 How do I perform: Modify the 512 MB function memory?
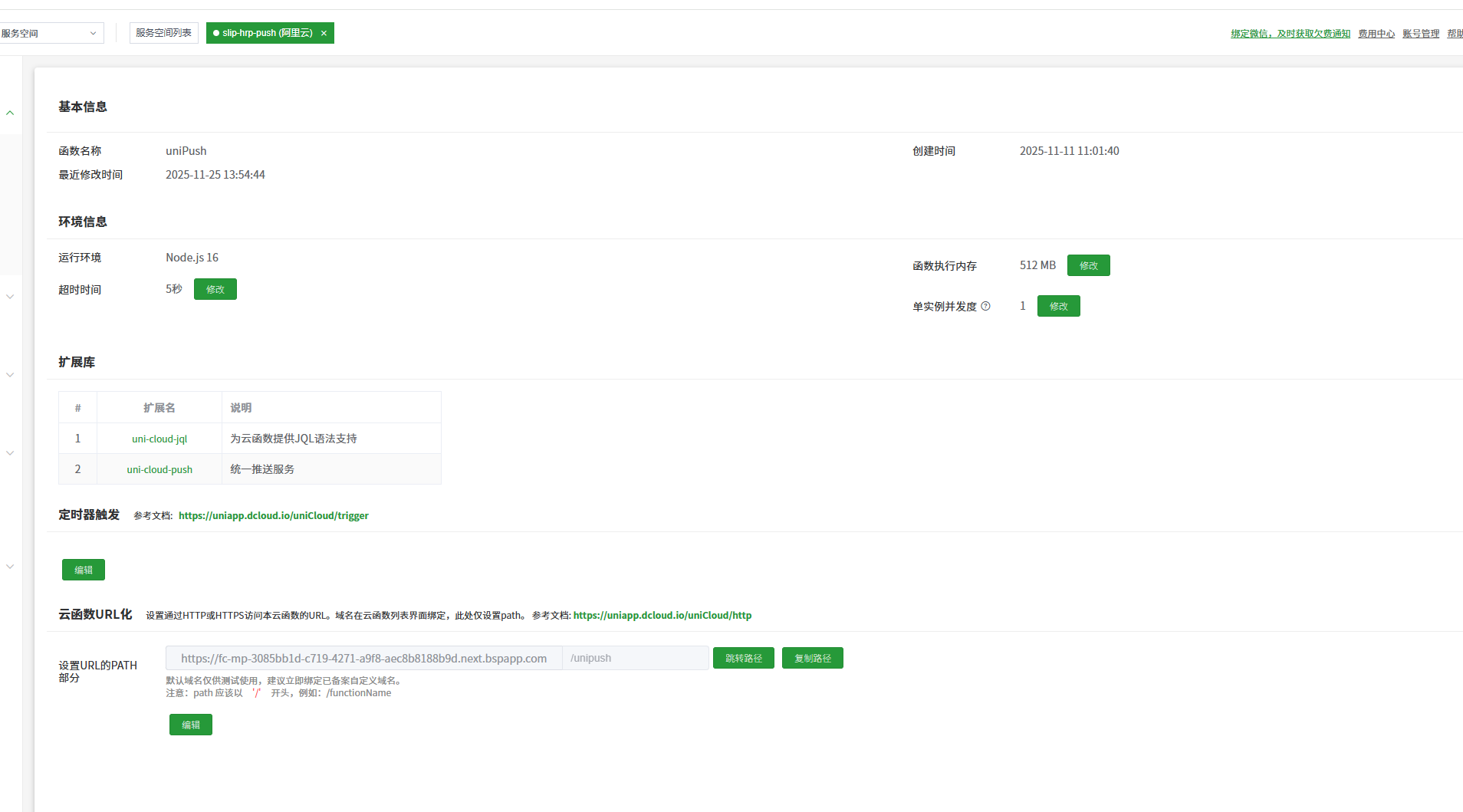(1088, 265)
